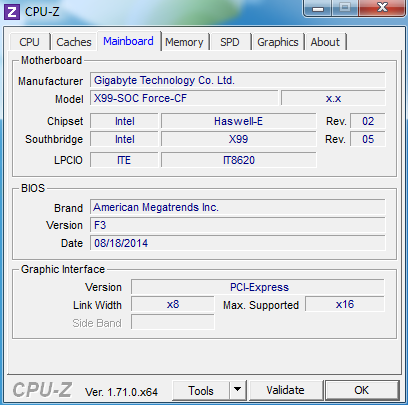408x405 pixels.
Task: Switch to the Memory tab
Action: pos(184,42)
